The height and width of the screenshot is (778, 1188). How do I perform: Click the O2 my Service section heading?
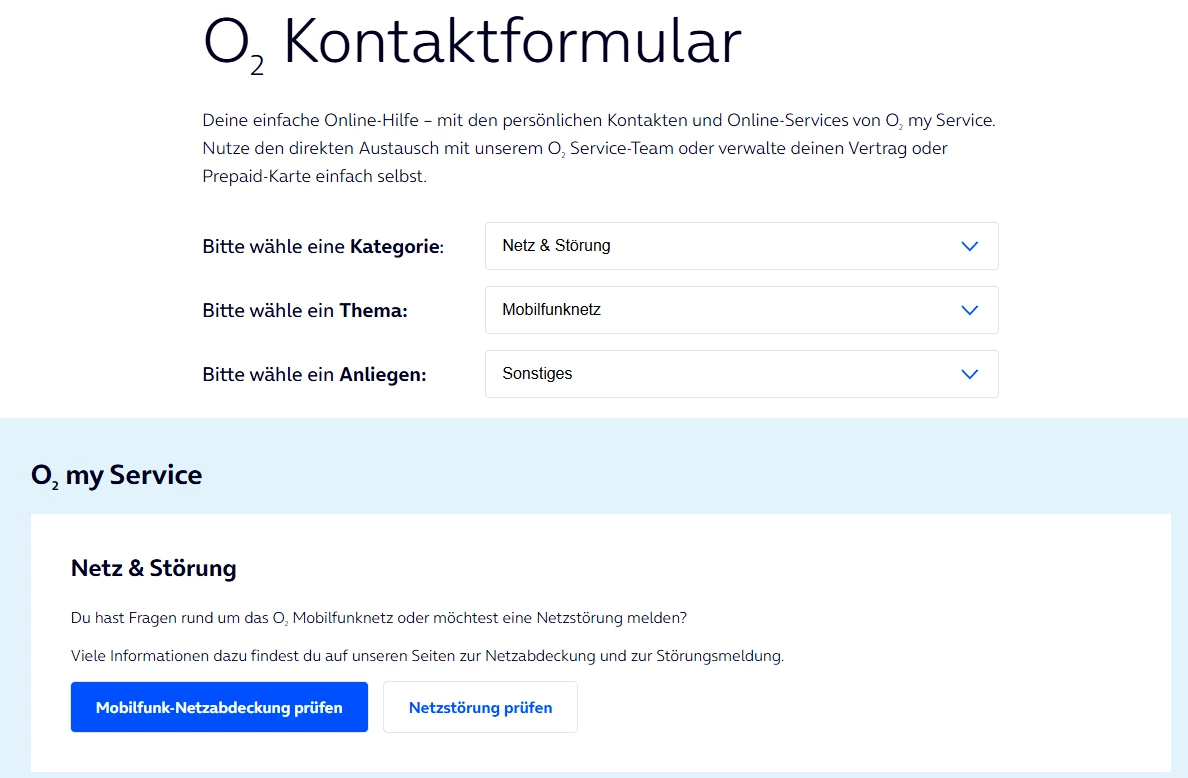[117, 476]
